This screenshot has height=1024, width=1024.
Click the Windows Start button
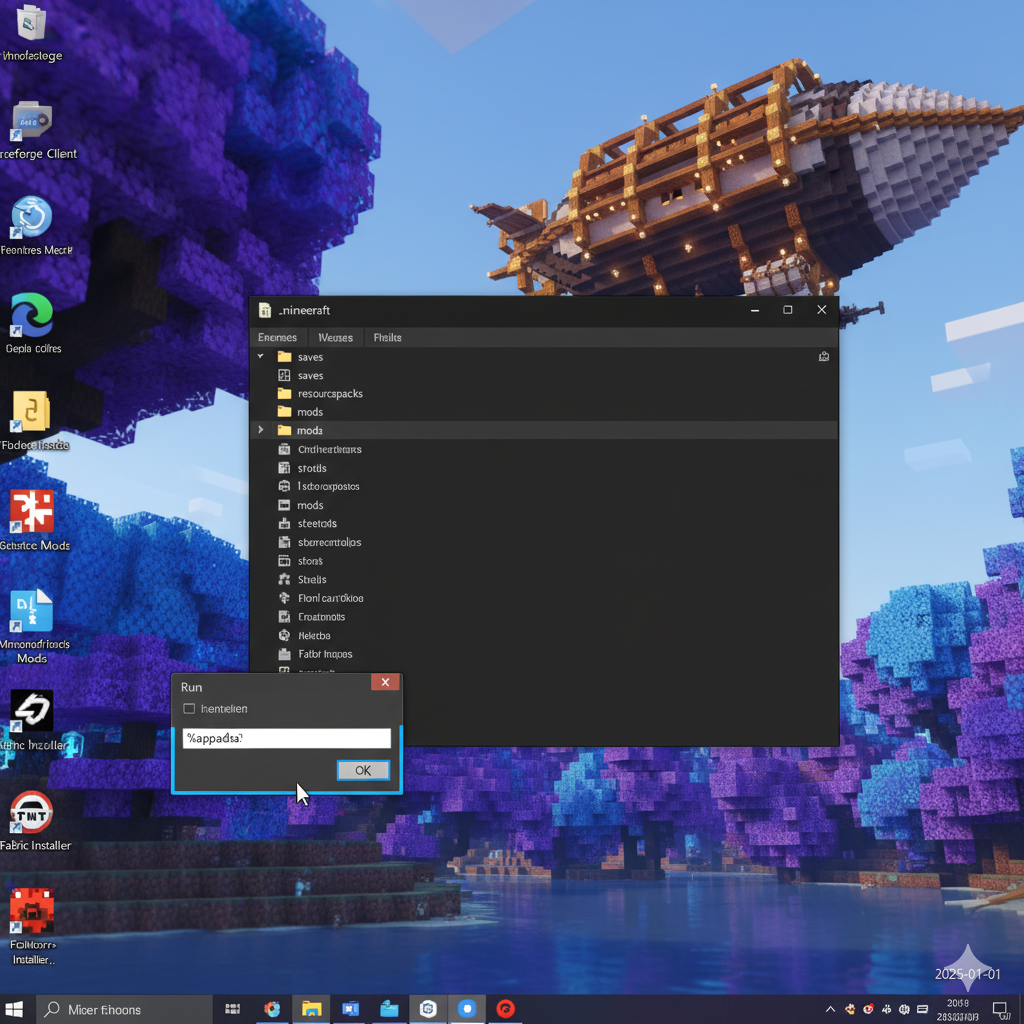(x=15, y=1009)
